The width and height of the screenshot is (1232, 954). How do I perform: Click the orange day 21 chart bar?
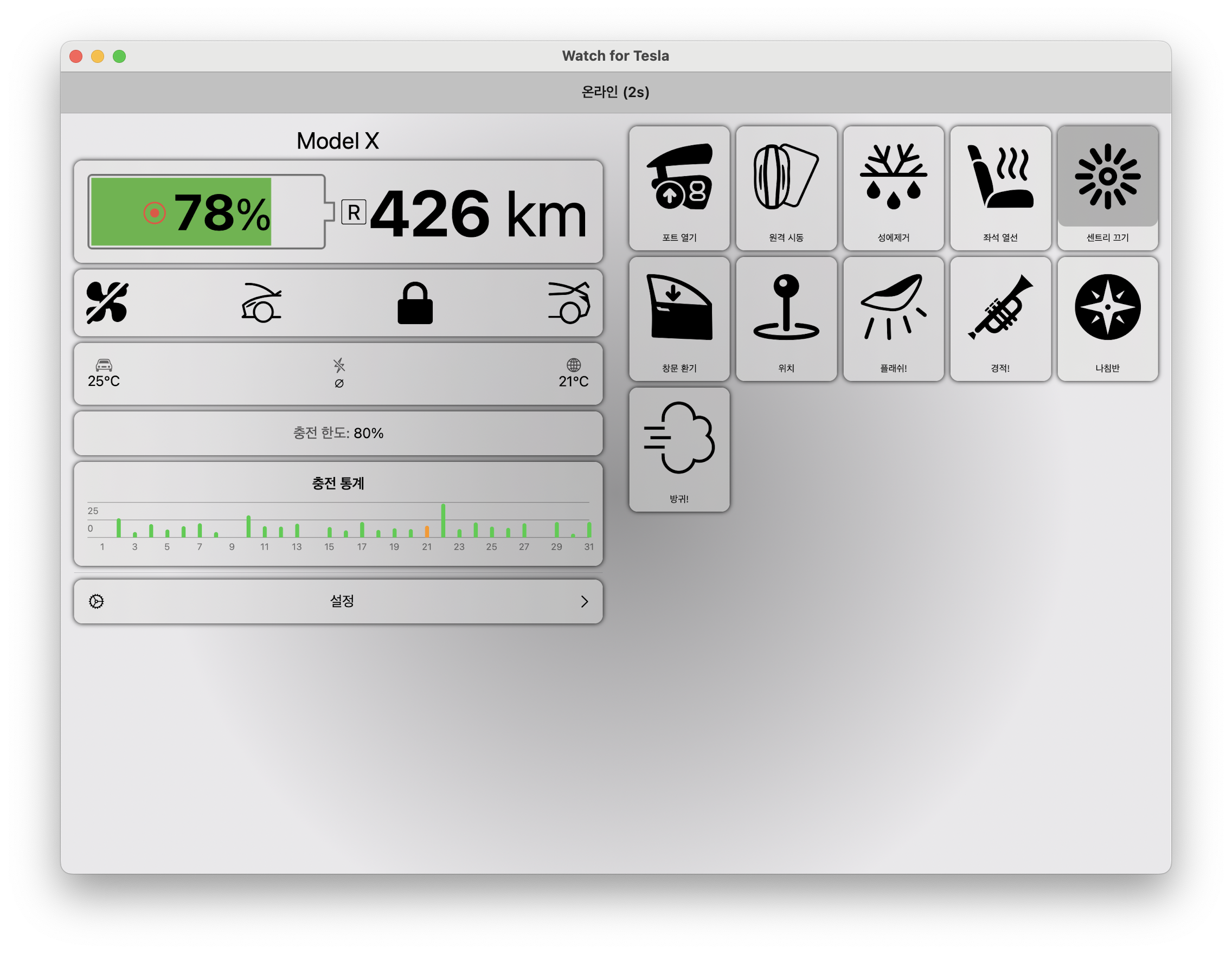427,531
